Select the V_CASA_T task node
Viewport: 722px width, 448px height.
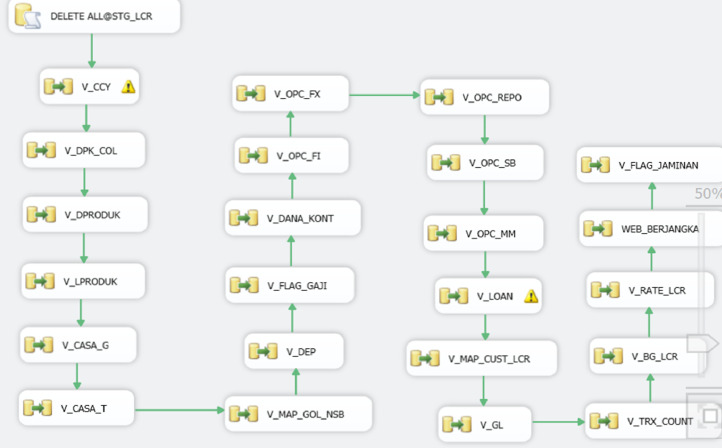76,407
